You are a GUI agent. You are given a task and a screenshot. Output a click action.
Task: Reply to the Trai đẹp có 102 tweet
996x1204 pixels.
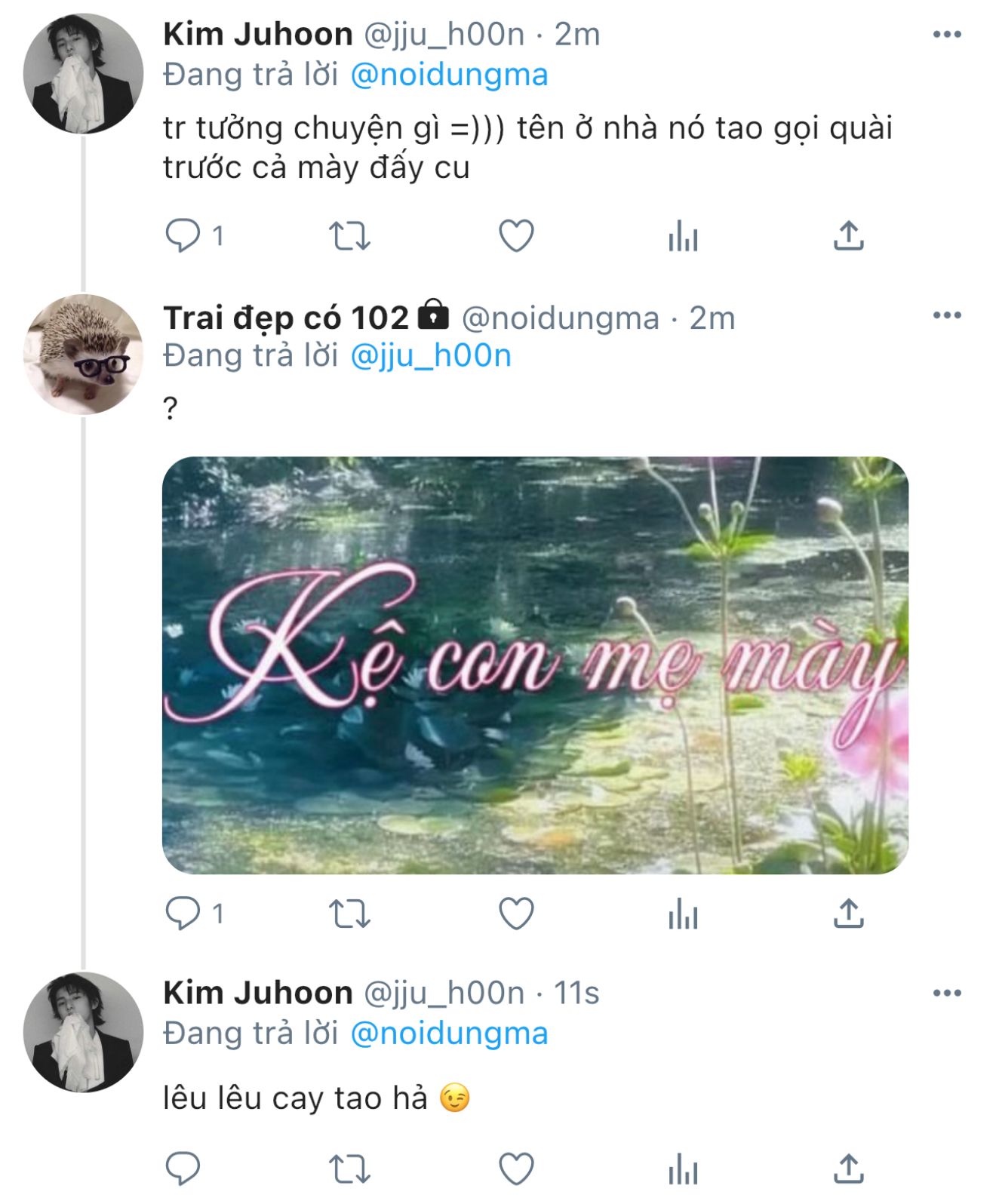click(183, 914)
